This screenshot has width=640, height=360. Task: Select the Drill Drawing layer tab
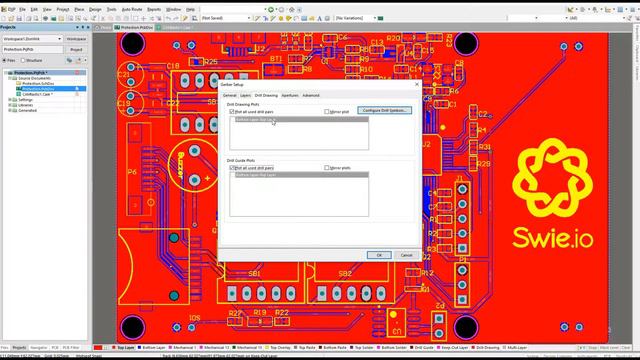486,348
